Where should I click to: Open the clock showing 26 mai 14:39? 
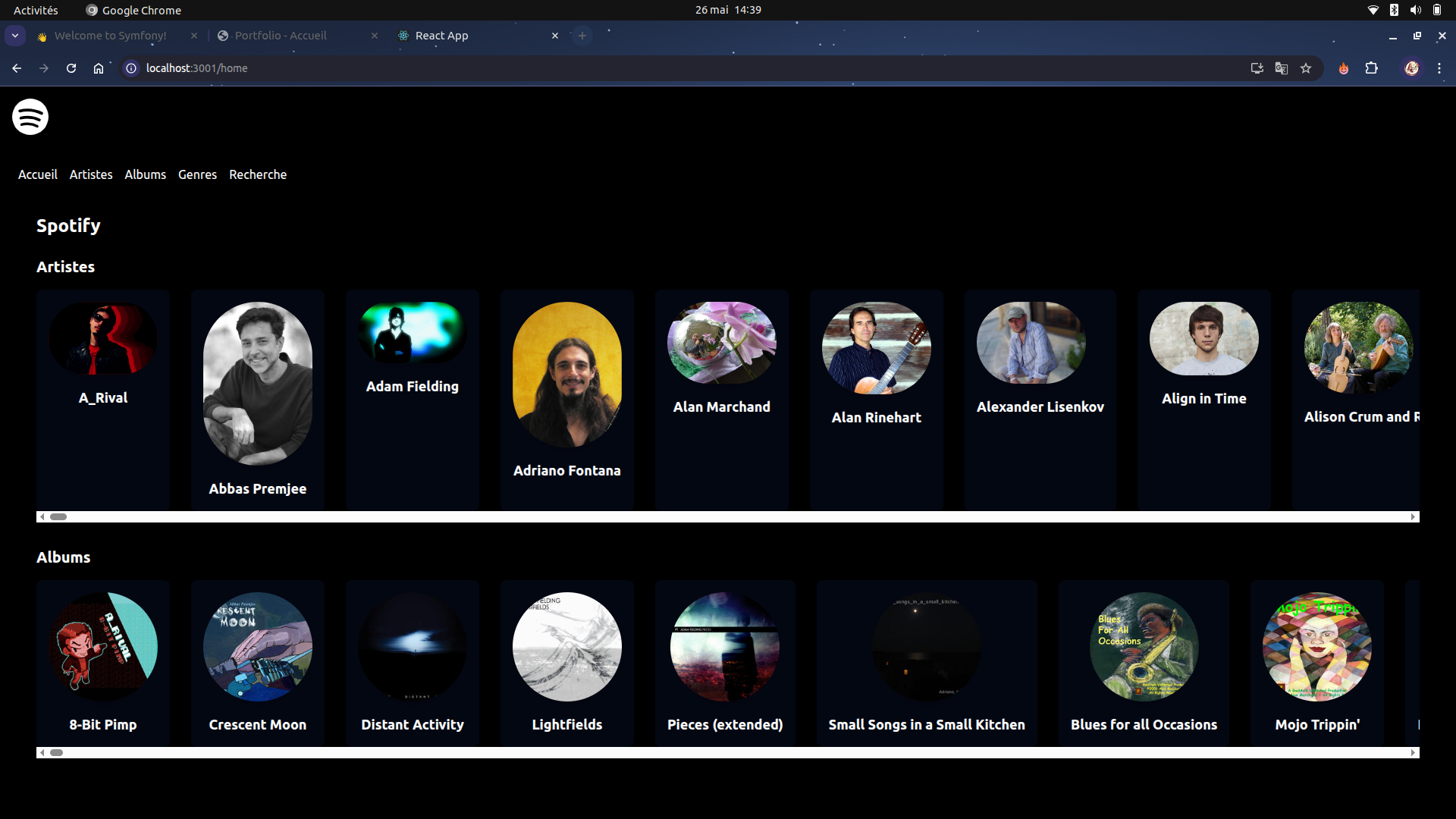pyautogui.click(x=728, y=10)
